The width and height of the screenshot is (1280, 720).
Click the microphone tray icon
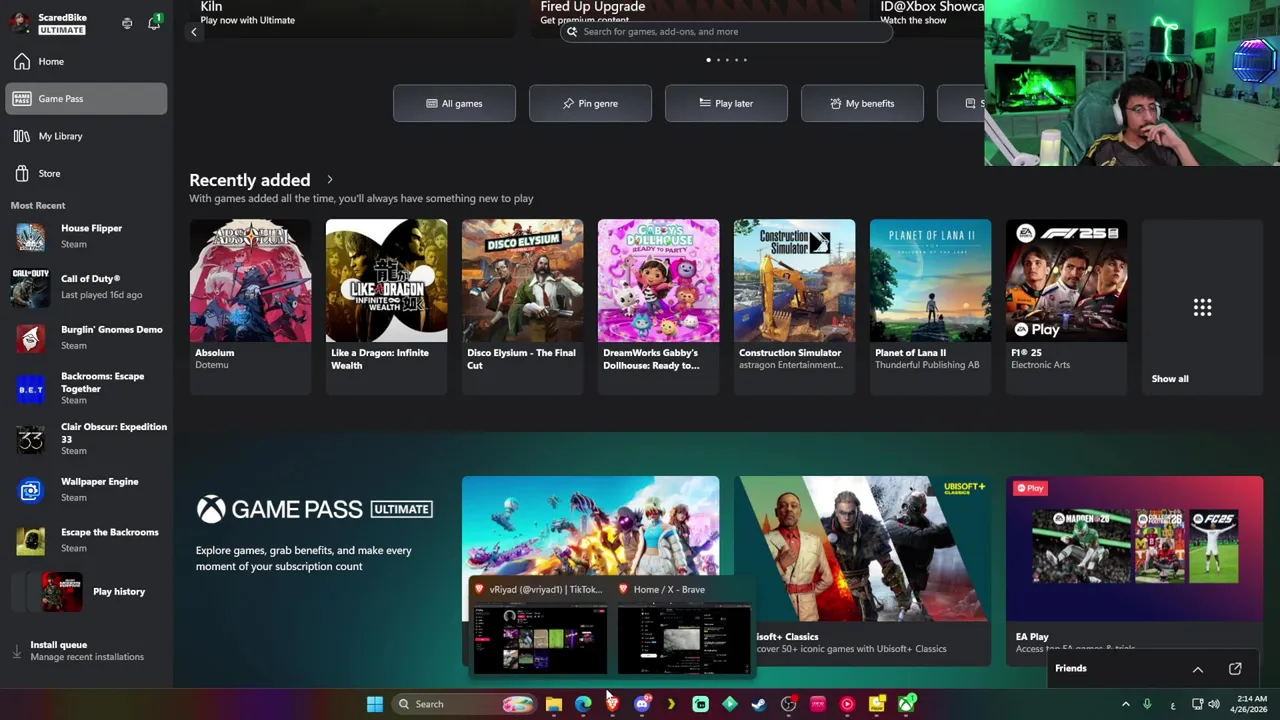click(x=1147, y=704)
